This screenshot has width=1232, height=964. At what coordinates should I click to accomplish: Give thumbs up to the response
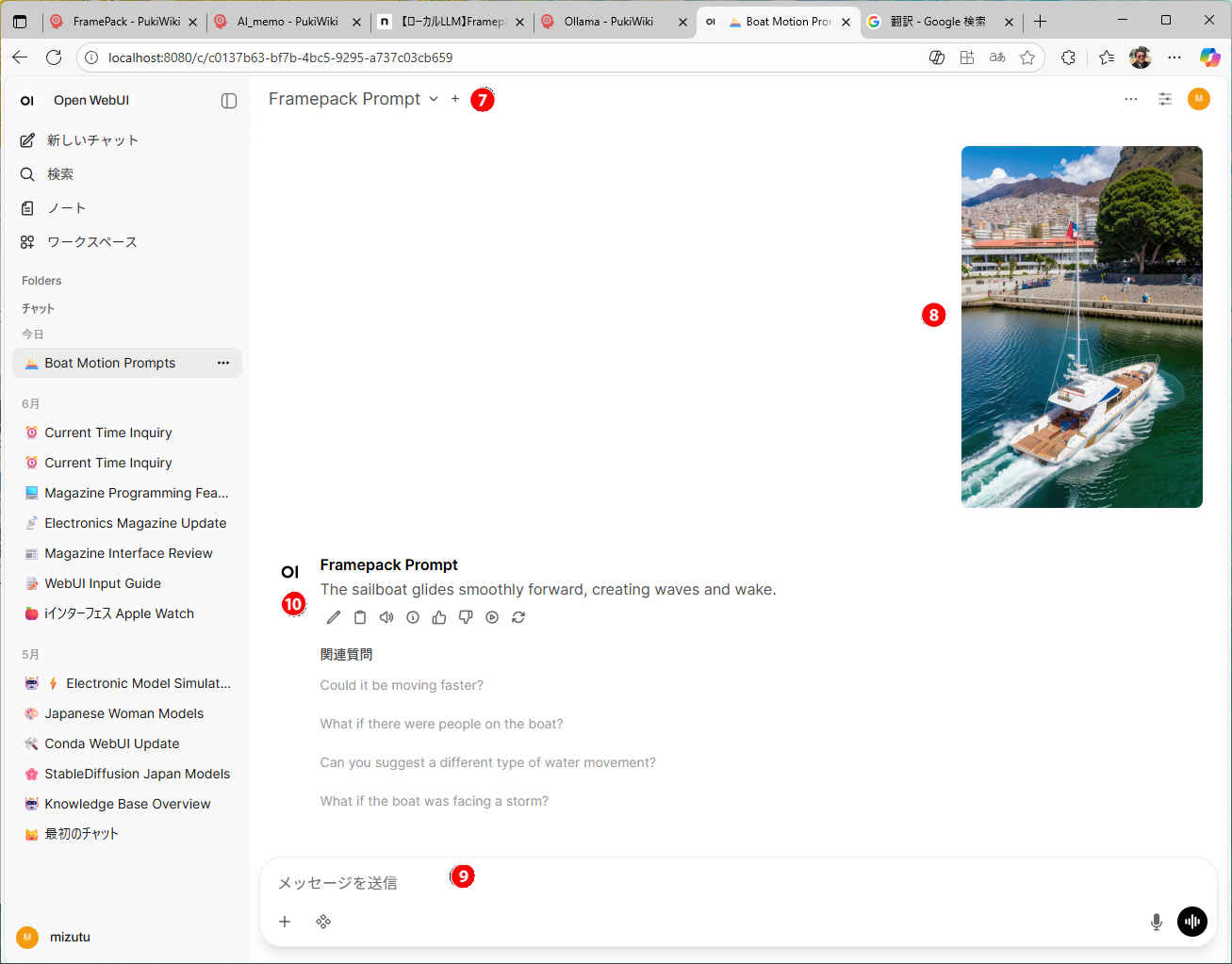[x=439, y=617]
